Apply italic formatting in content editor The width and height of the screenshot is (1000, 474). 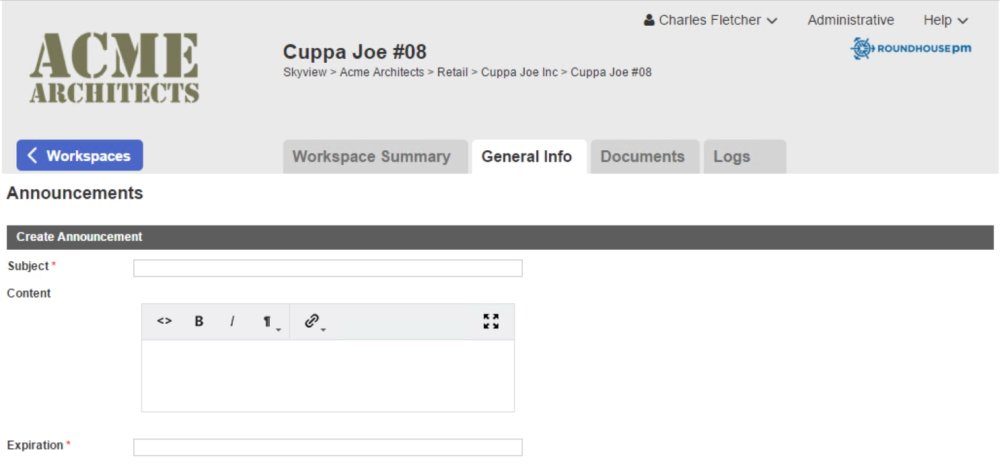click(232, 321)
